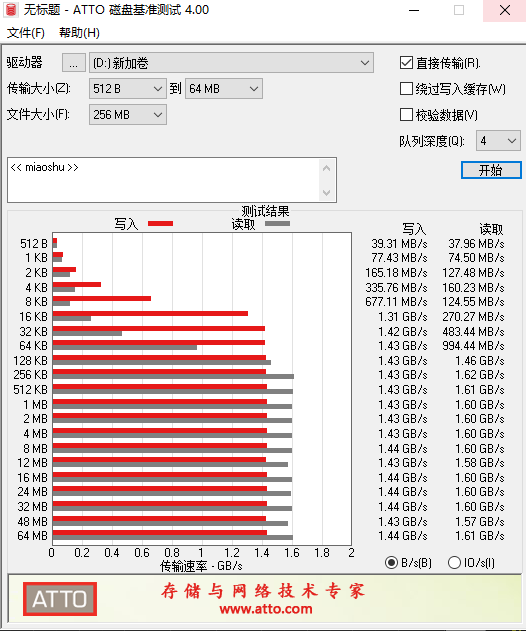526x631 pixels.
Task: Click description box scroll up arrow
Action: click(327, 169)
